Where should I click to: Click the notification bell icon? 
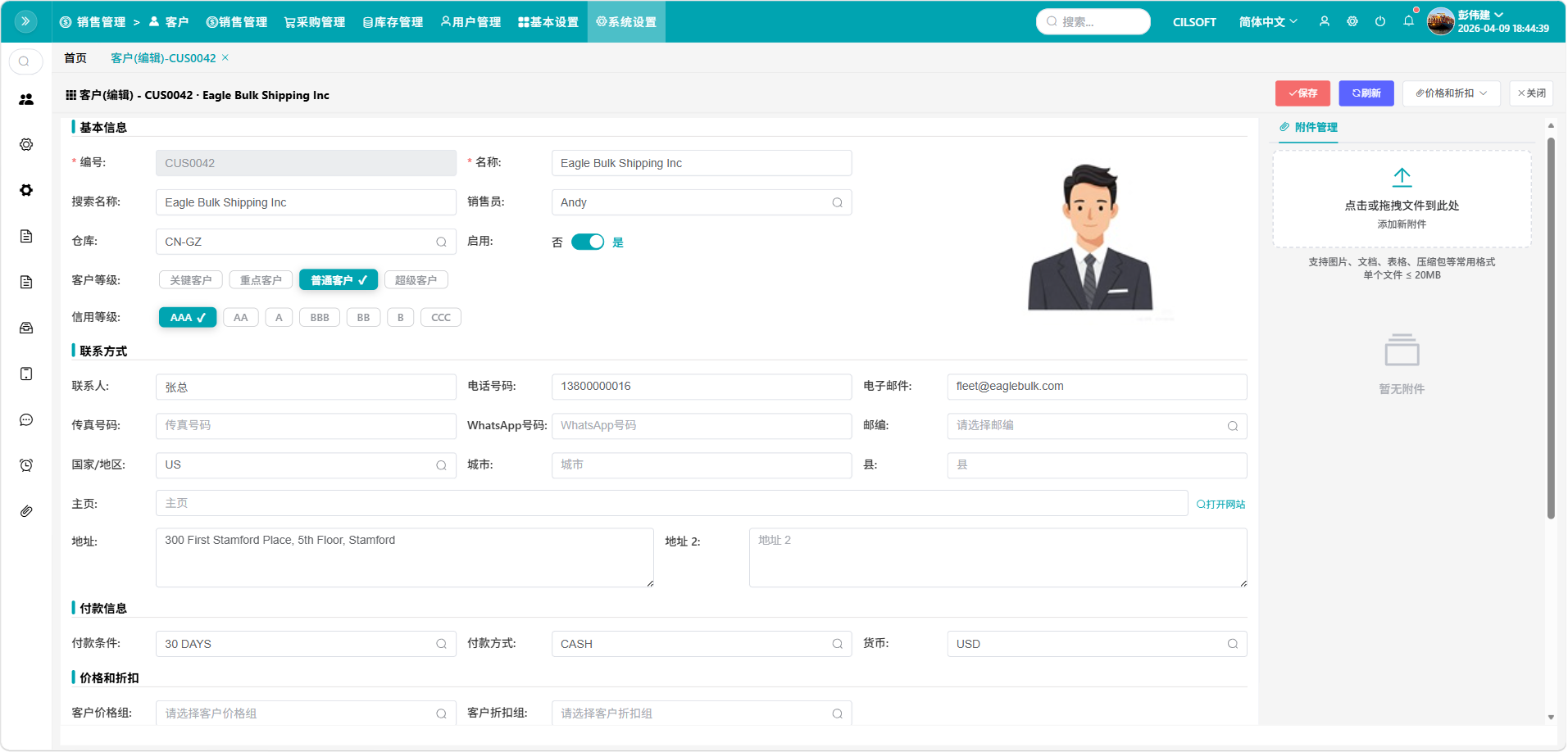1408,21
